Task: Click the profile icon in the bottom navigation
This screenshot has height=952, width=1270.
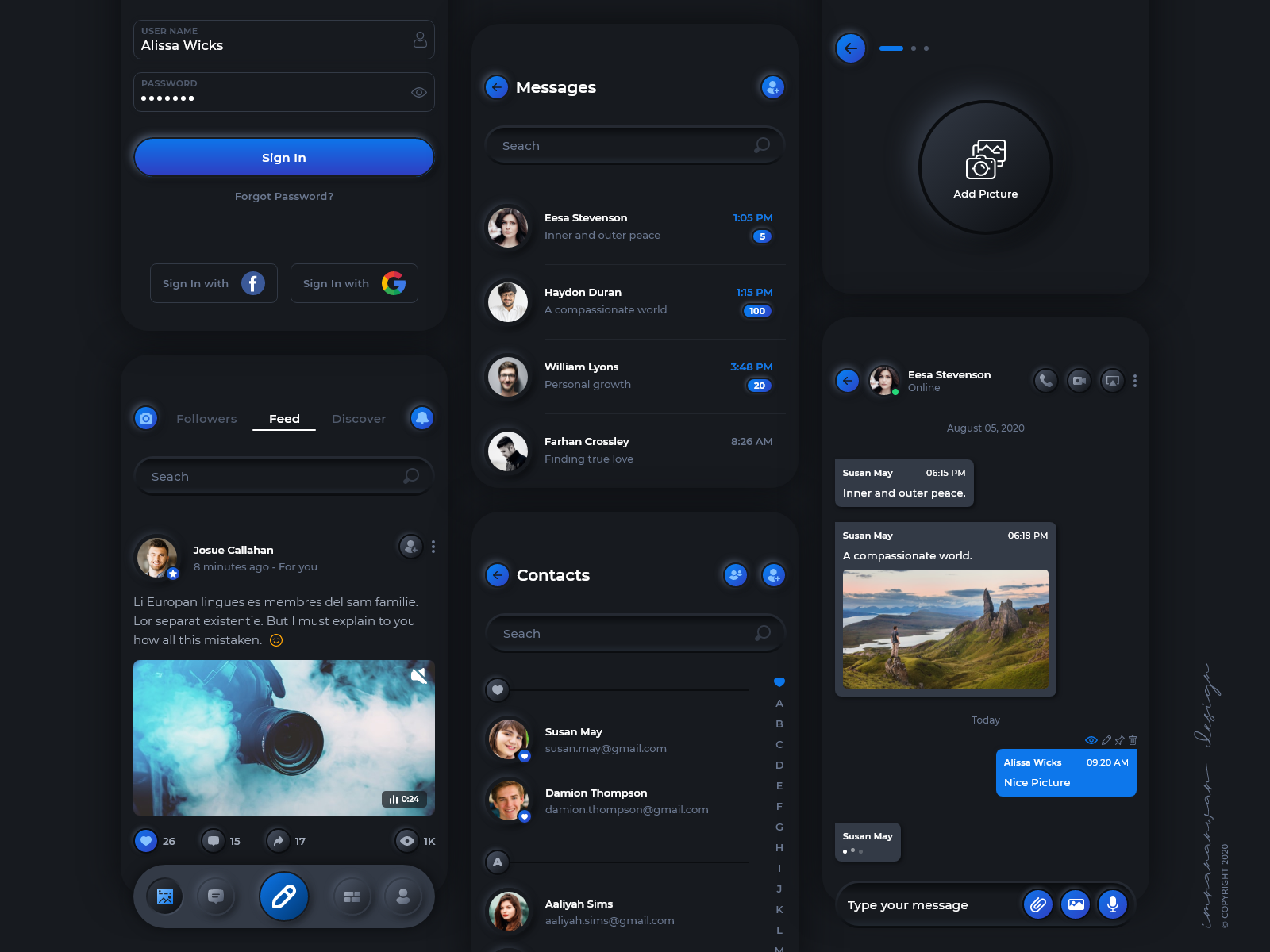Action: (403, 896)
